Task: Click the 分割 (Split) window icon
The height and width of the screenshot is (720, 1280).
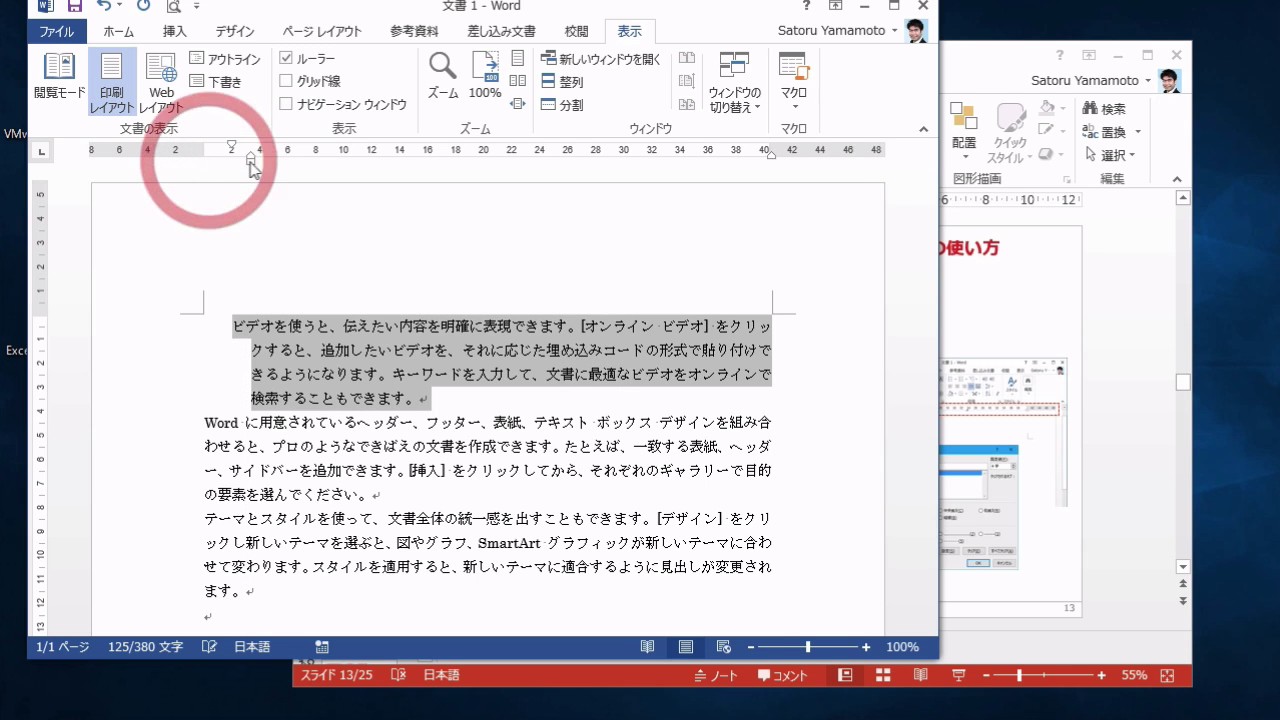Action: pyautogui.click(x=548, y=105)
